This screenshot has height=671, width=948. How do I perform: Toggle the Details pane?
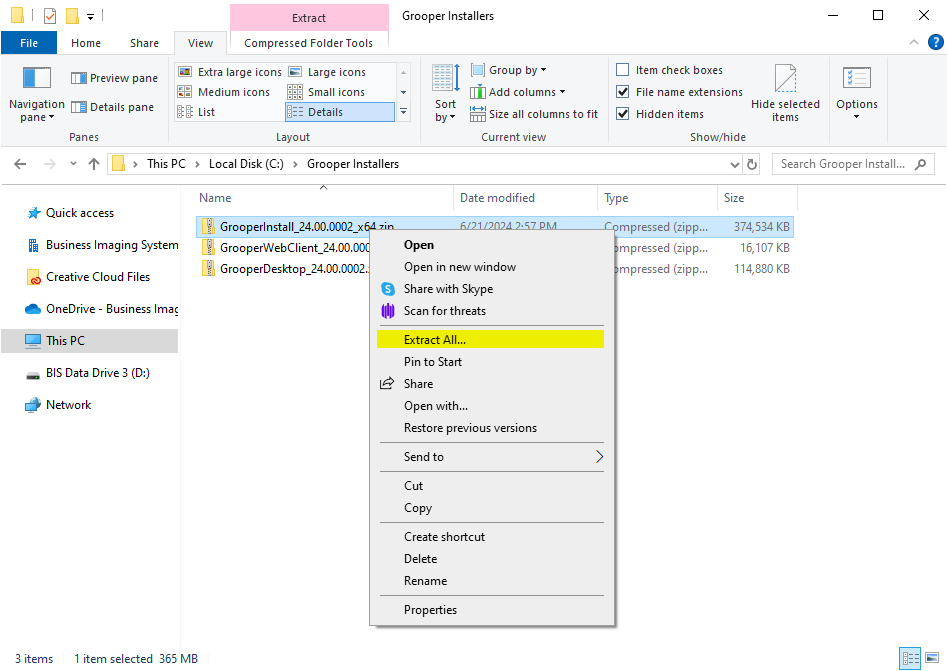[112, 107]
